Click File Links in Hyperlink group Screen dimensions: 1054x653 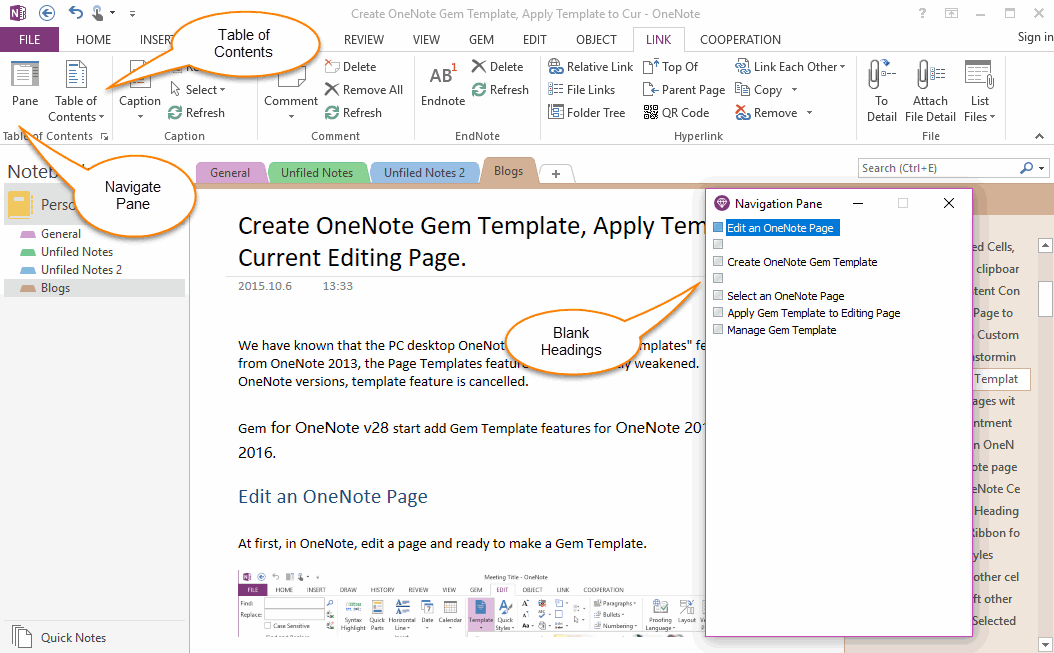coord(581,89)
